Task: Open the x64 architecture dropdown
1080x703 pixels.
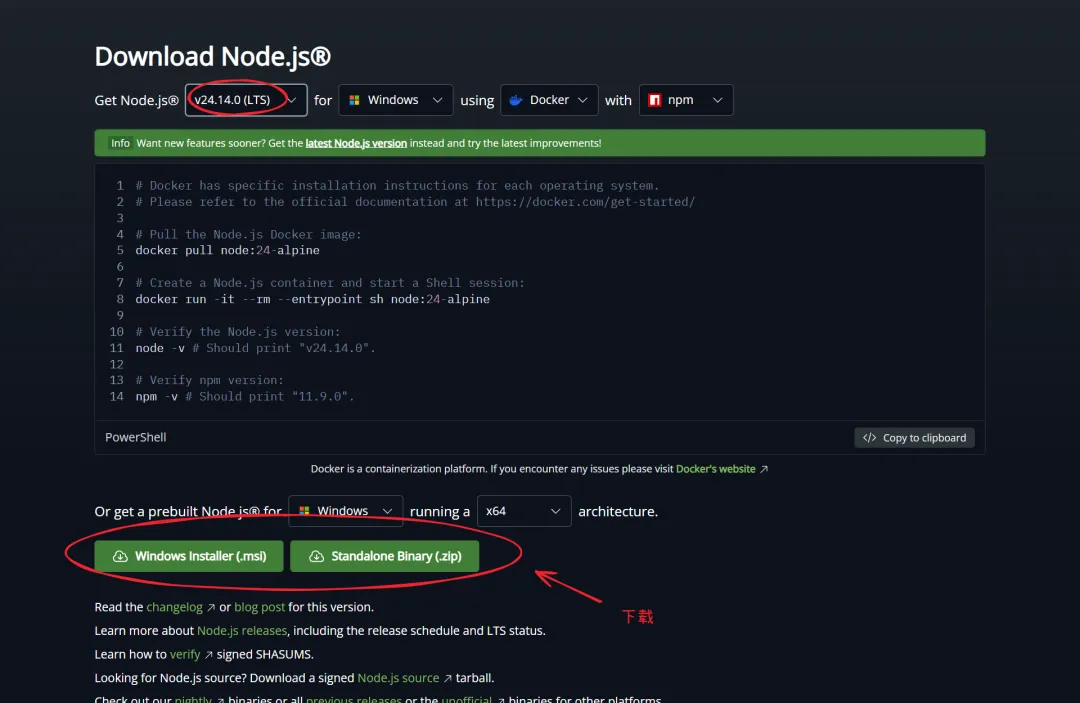Action: point(524,511)
